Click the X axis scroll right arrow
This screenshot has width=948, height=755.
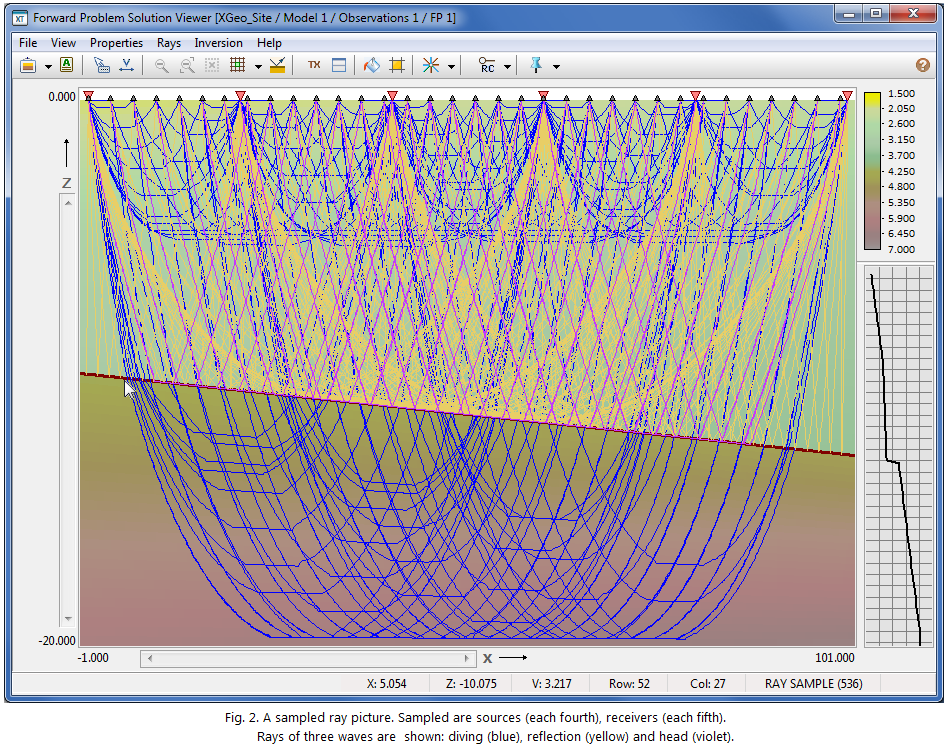[467, 658]
